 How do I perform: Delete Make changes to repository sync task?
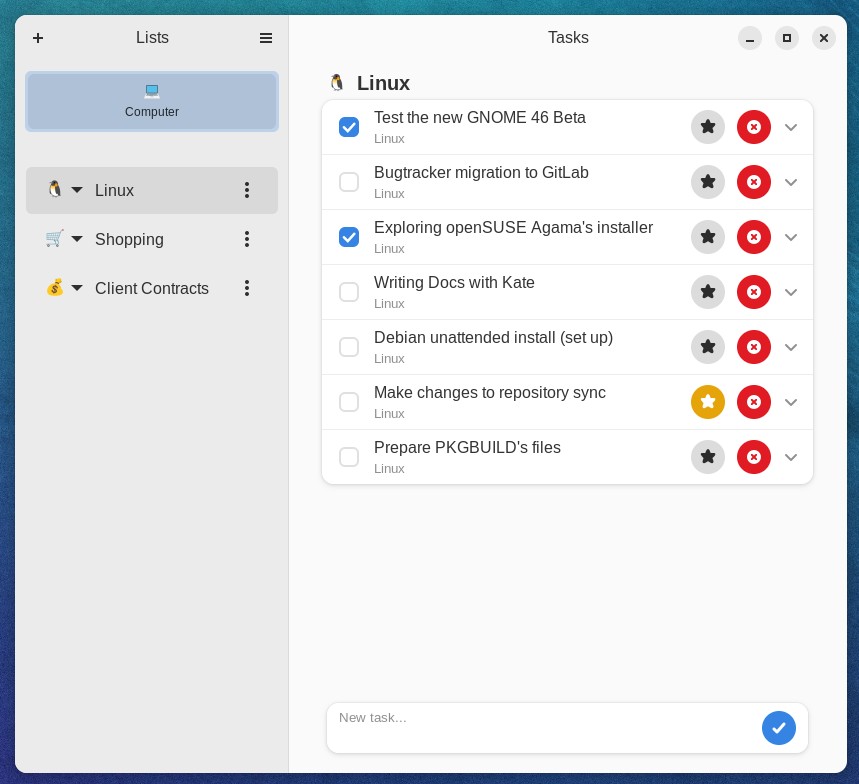(x=754, y=402)
